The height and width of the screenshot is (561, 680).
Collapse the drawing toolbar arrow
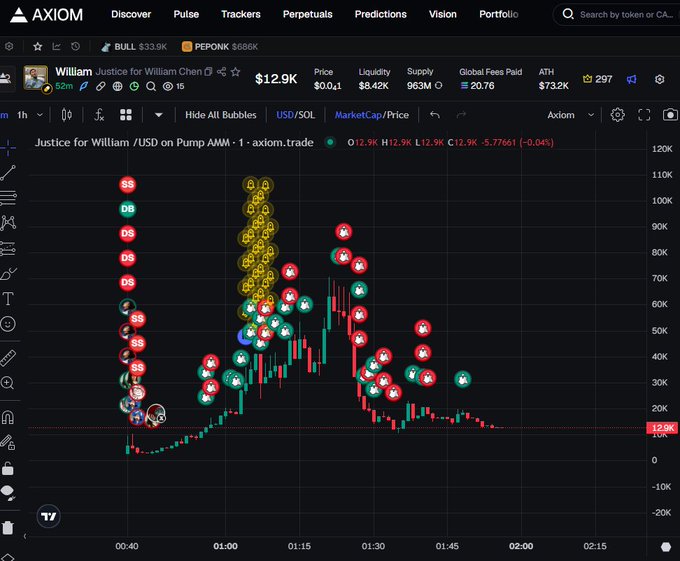point(25,536)
